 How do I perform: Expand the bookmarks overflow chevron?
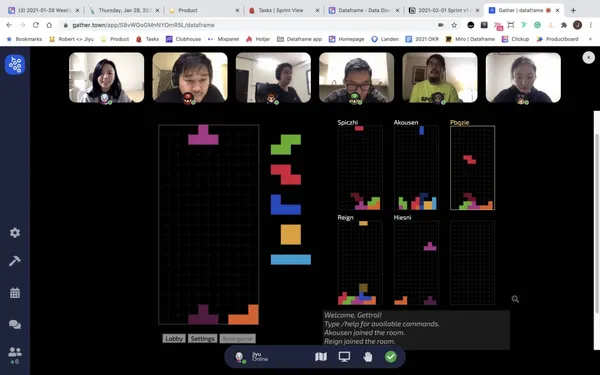click(590, 39)
